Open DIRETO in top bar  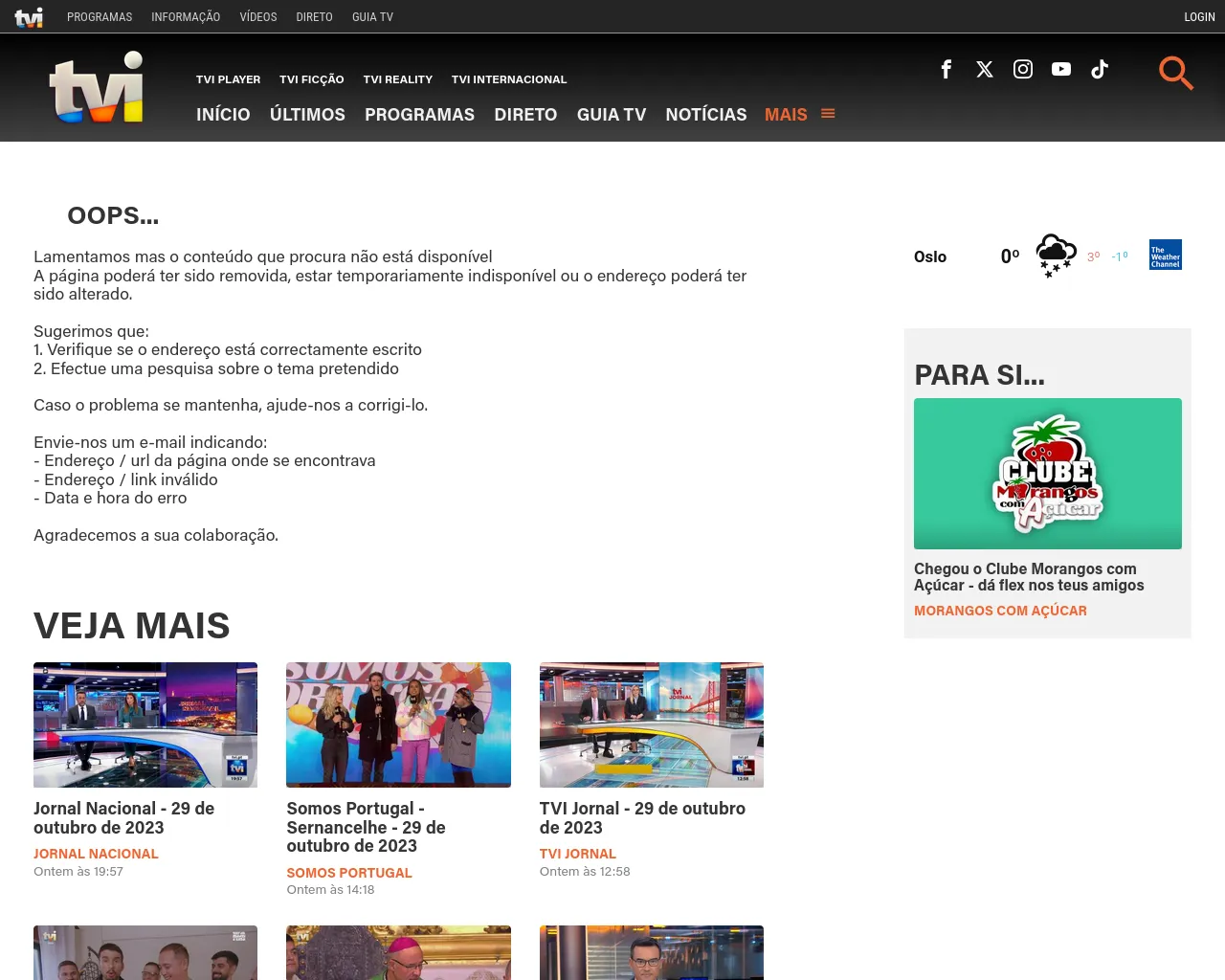[x=314, y=17]
